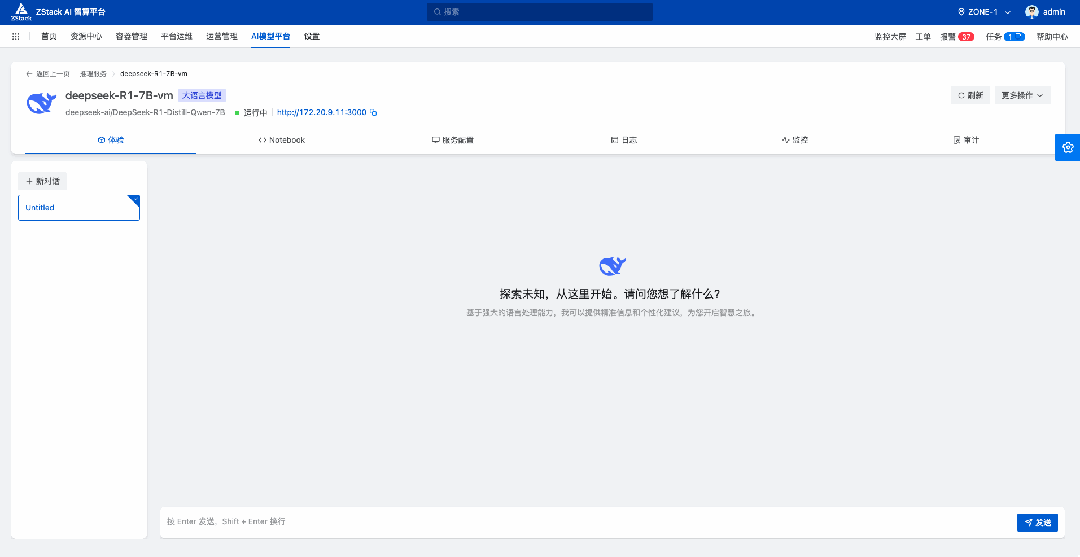Open the 172.20.9.11:3000 service link
This screenshot has width=1080, height=557.
(x=322, y=112)
